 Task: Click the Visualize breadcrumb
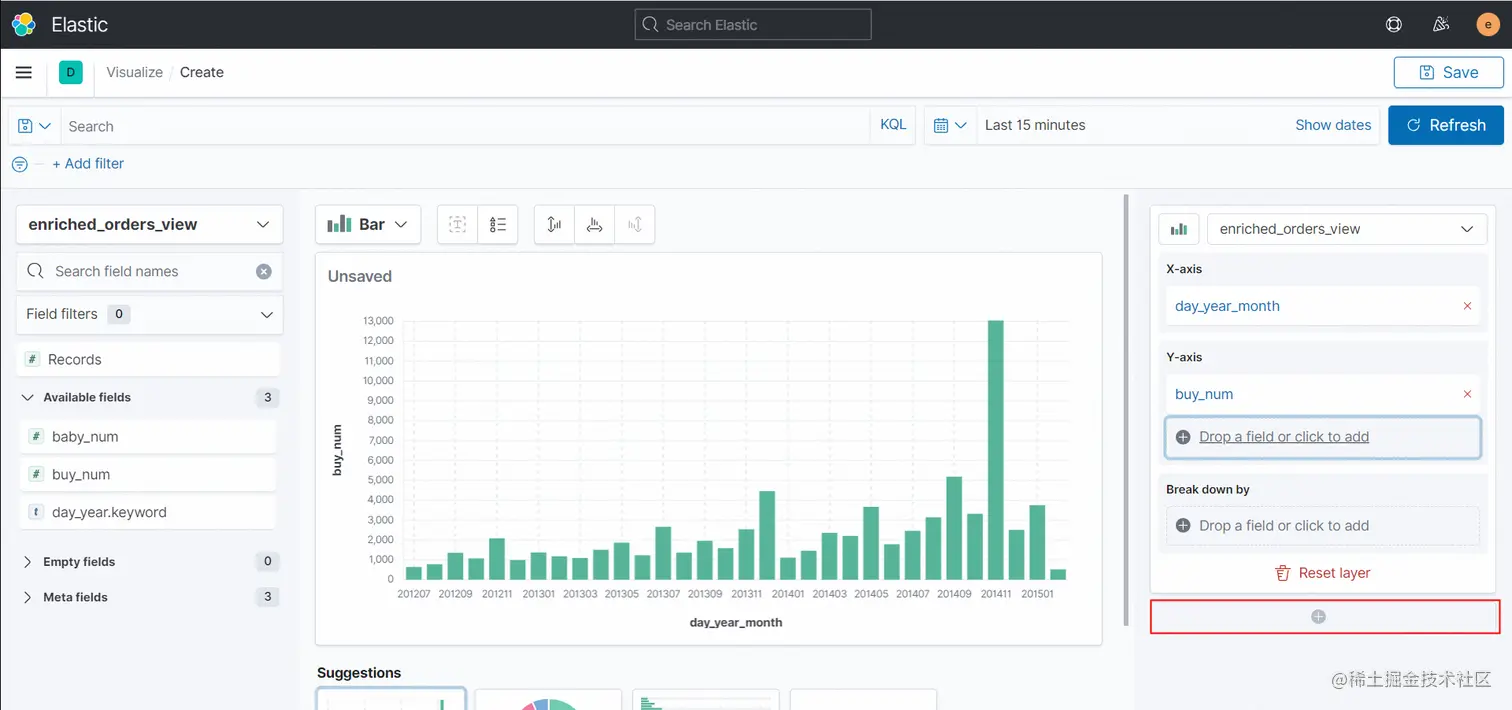pyautogui.click(x=135, y=72)
